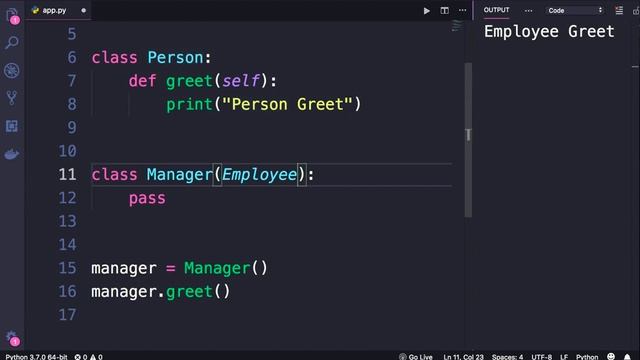Change file encoding UTF-8
640x360 pixels.
(x=542, y=357)
